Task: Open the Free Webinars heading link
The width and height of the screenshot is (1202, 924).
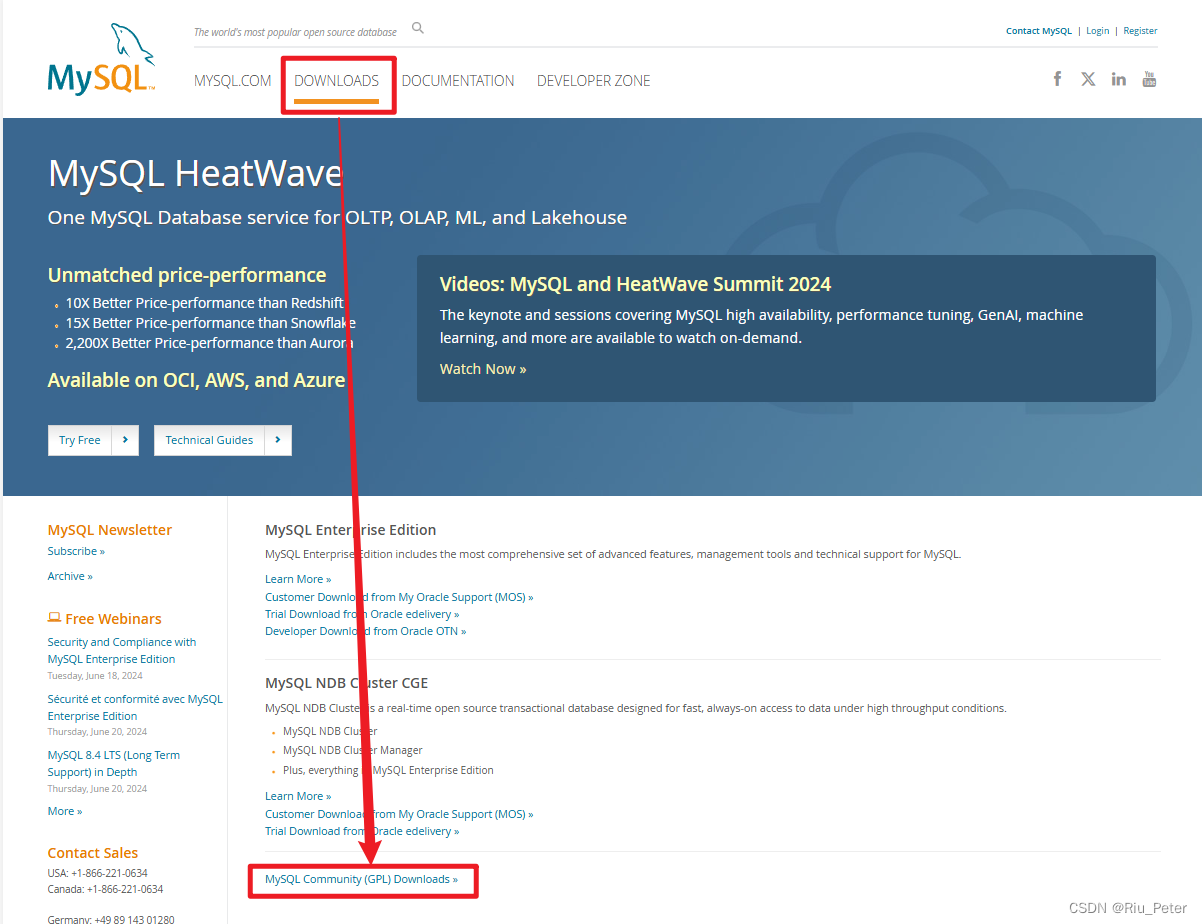Action: [x=113, y=619]
